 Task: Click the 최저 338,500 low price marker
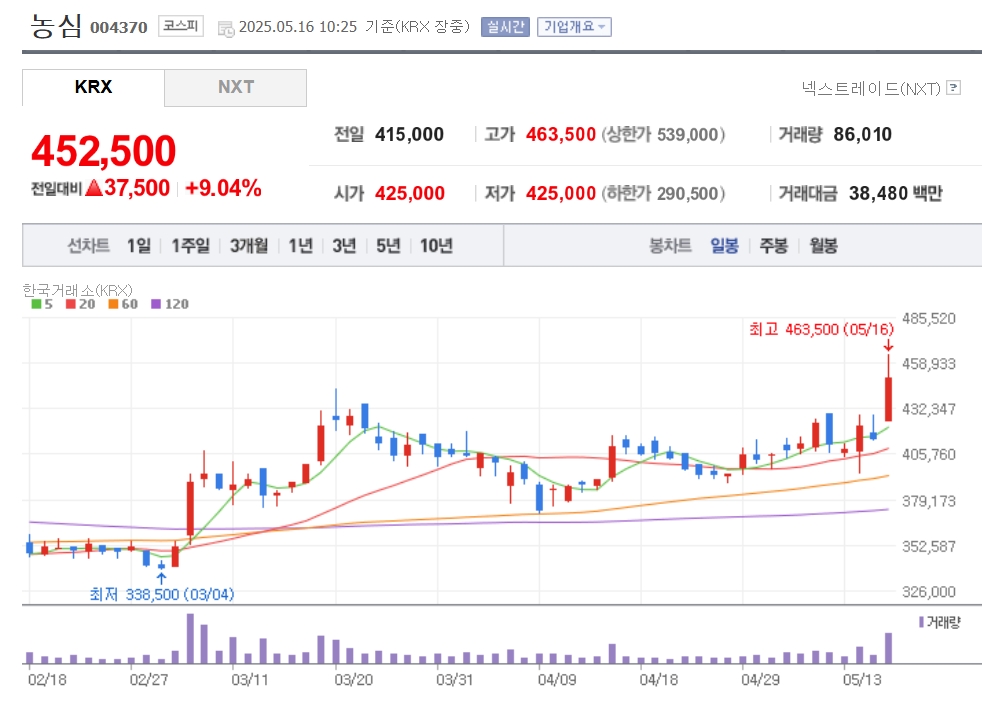(162, 594)
